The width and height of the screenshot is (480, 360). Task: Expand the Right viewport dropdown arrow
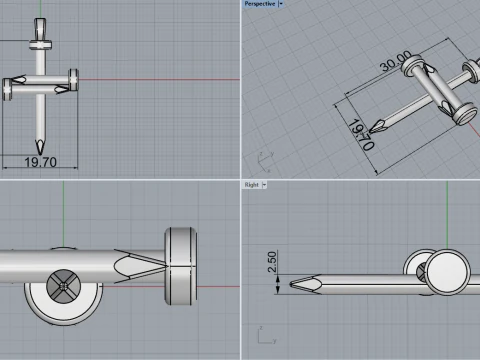coord(264,185)
